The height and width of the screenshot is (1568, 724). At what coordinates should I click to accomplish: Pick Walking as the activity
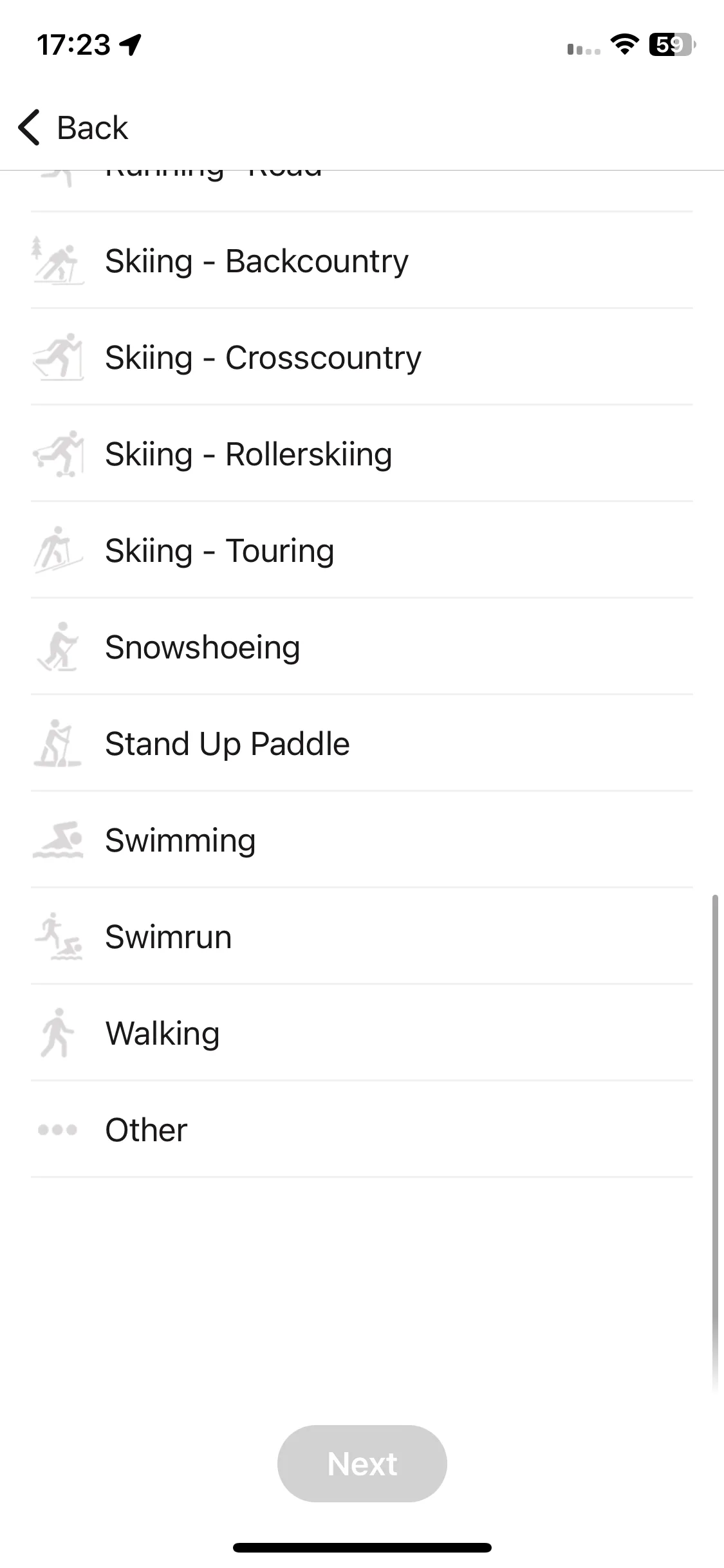pyautogui.click(x=362, y=1033)
